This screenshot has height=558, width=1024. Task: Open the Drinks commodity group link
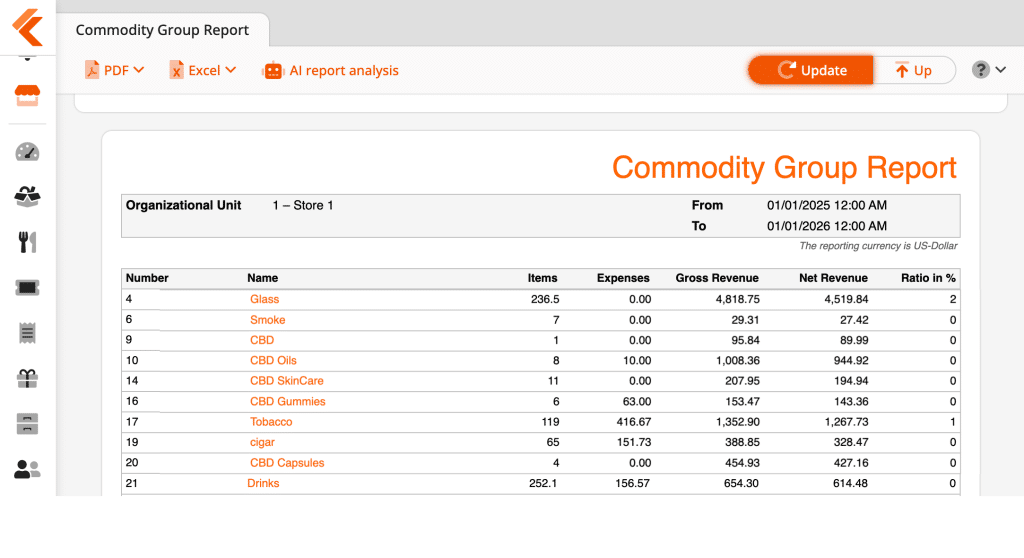(x=263, y=484)
